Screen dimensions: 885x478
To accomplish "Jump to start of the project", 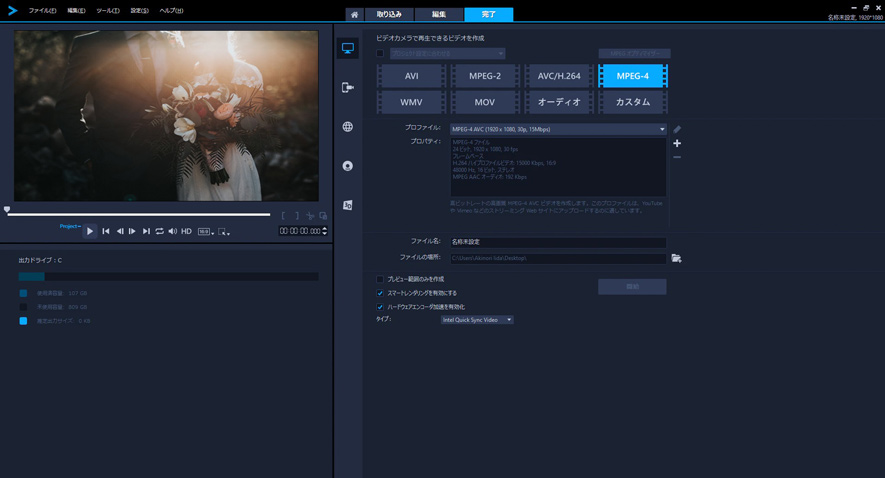I will tap(106, 231).
